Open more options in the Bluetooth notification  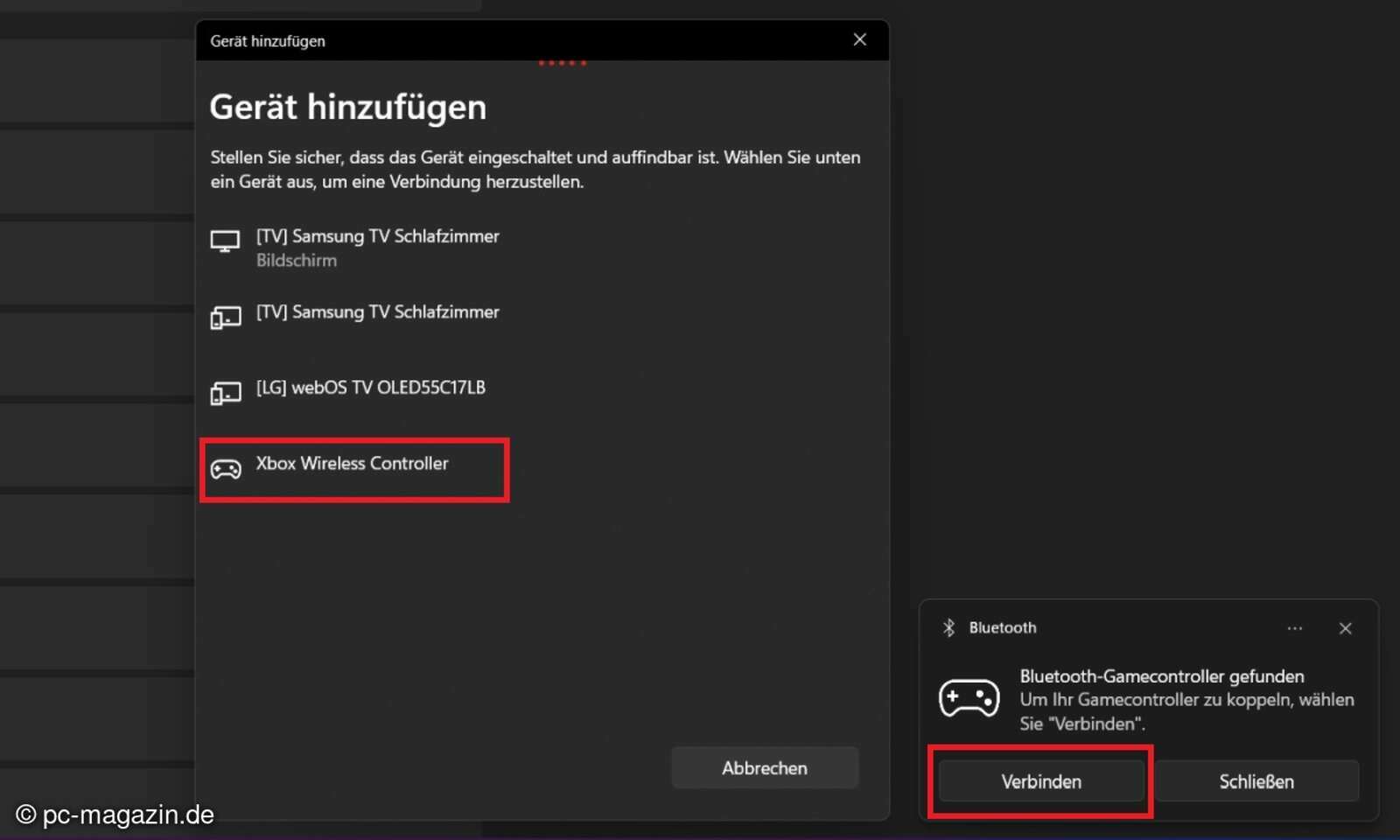[1294, 627]
